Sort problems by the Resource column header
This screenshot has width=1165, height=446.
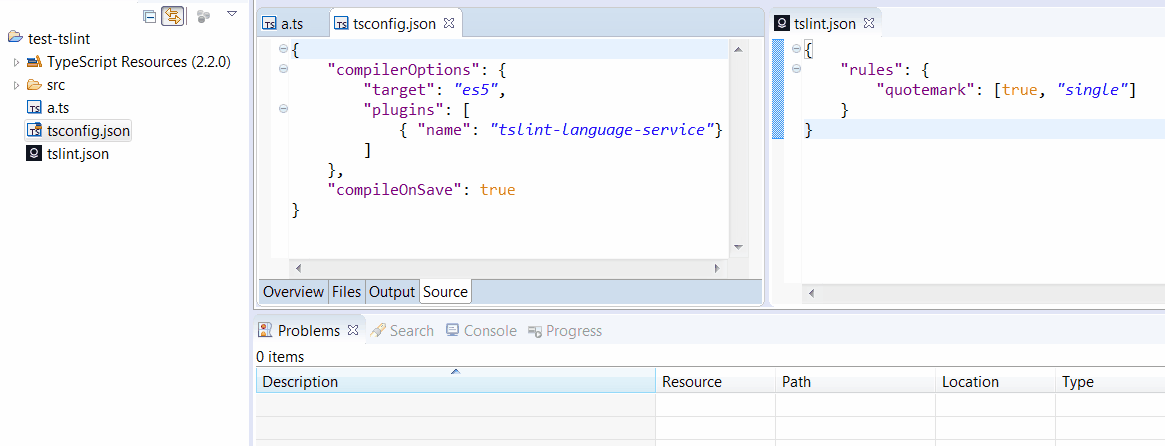coord(691,382)
